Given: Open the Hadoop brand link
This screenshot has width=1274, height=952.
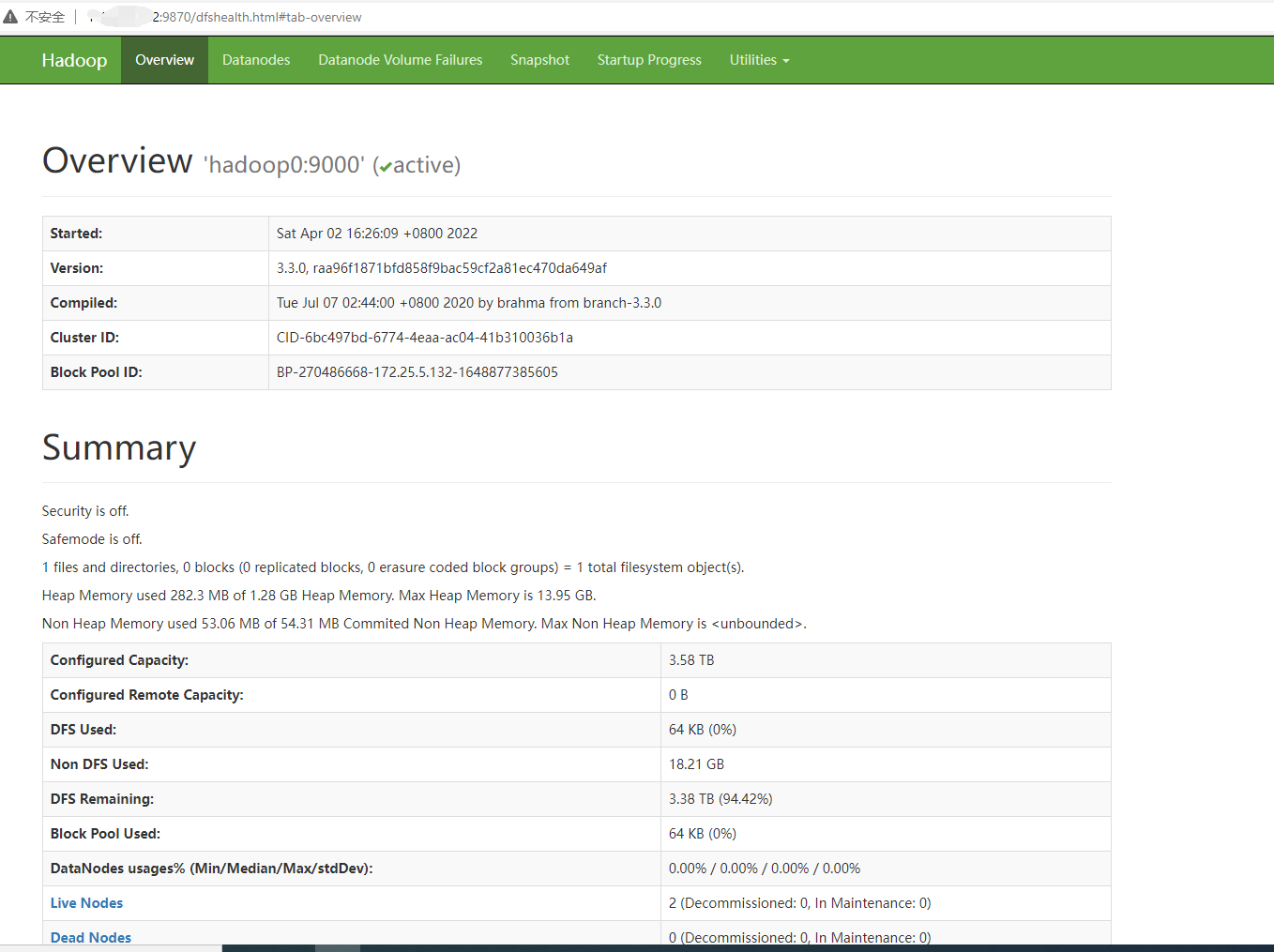Looking at the screenshot, I should click(x=74, y=60).
